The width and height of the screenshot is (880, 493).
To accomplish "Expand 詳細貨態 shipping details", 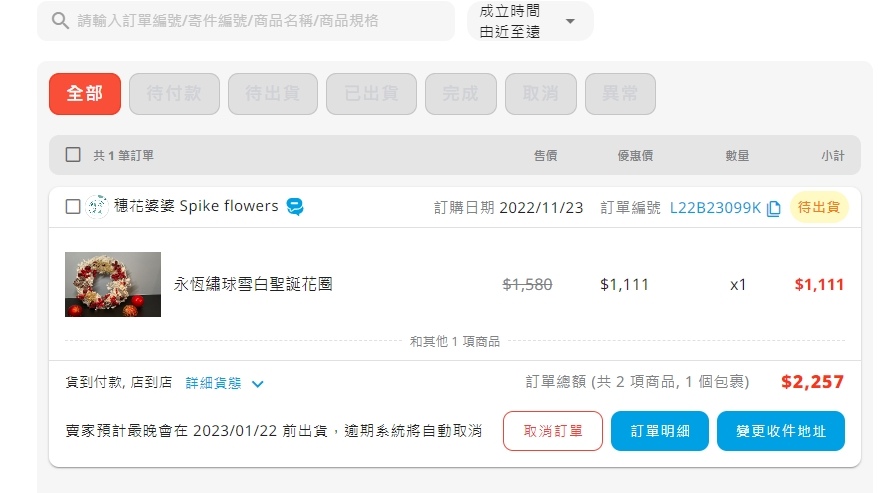I will click(225, 383).
